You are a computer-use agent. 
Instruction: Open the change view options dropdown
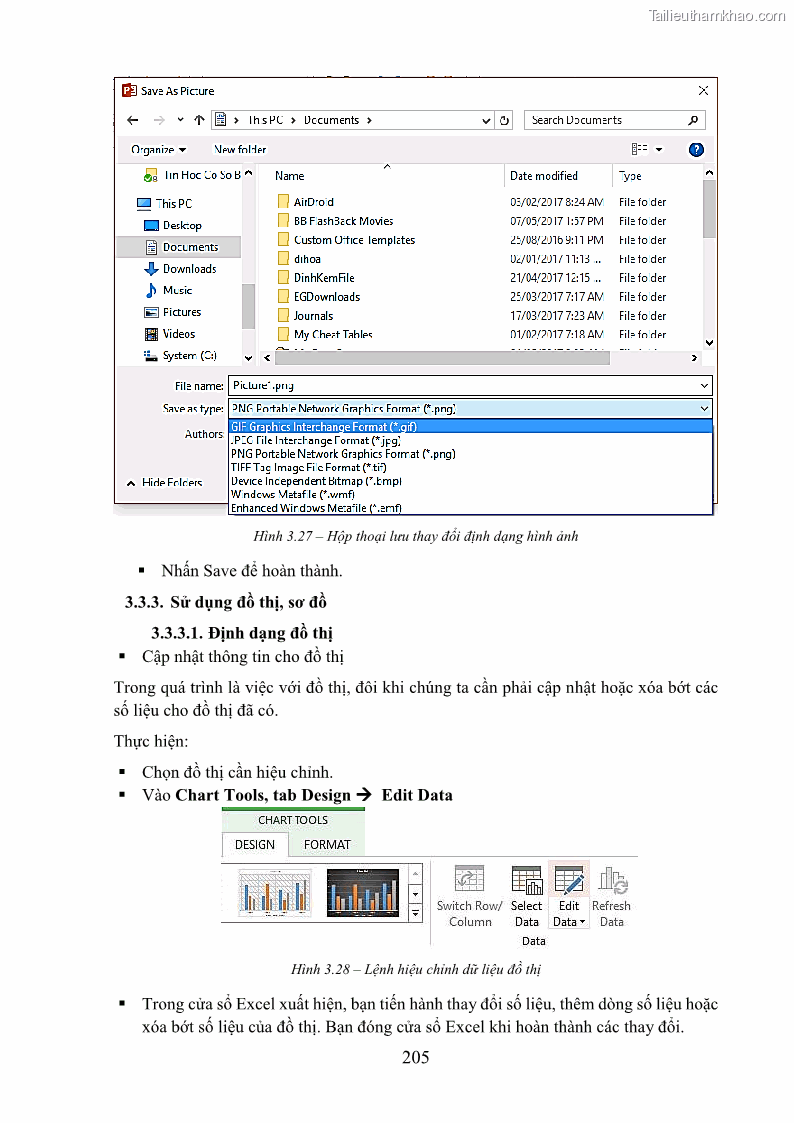pyautogui.click(x=658, y=150)
